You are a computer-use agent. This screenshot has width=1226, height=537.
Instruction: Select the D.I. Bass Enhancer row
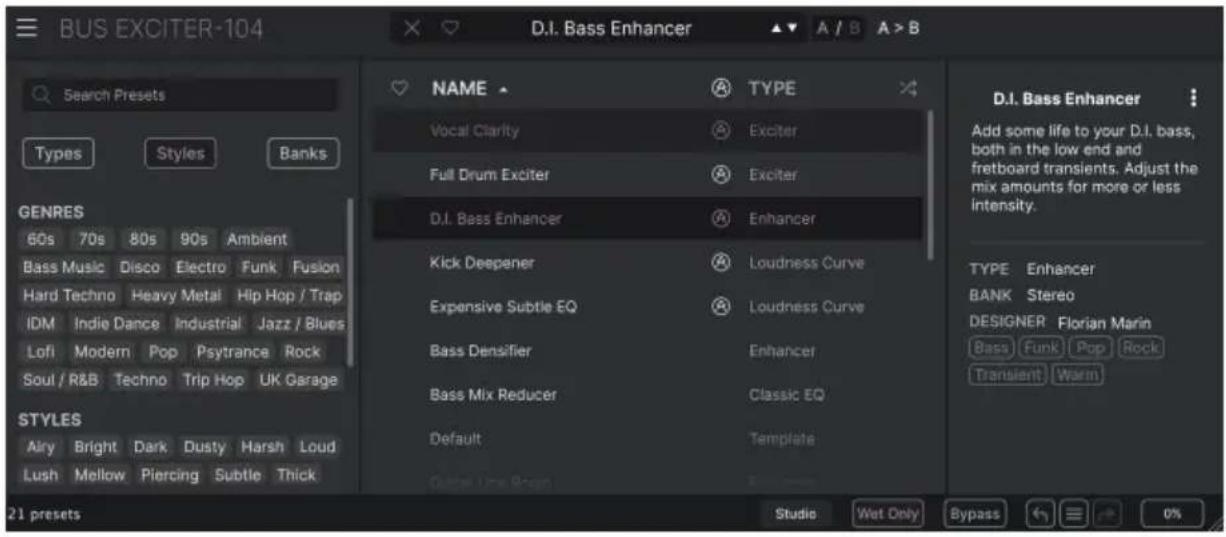pyautogui.click(x=648, y=218)
